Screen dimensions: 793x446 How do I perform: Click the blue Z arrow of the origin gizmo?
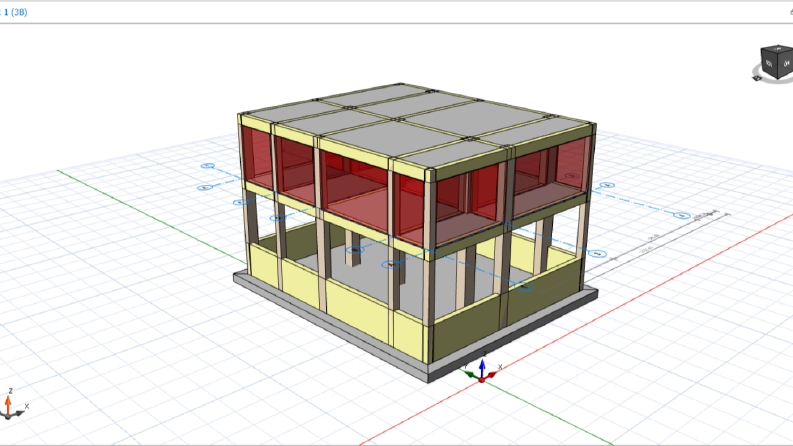482,367
